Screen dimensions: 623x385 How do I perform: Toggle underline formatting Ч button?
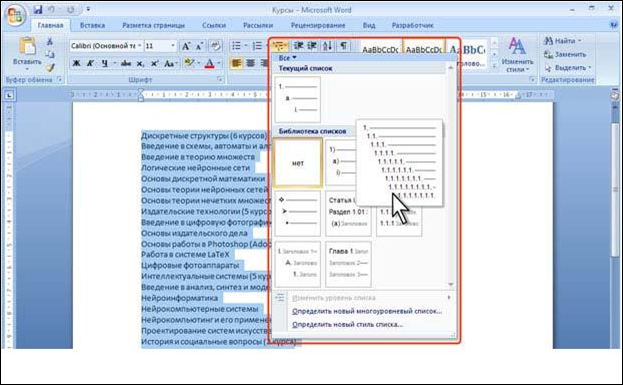tap(104, 63)
